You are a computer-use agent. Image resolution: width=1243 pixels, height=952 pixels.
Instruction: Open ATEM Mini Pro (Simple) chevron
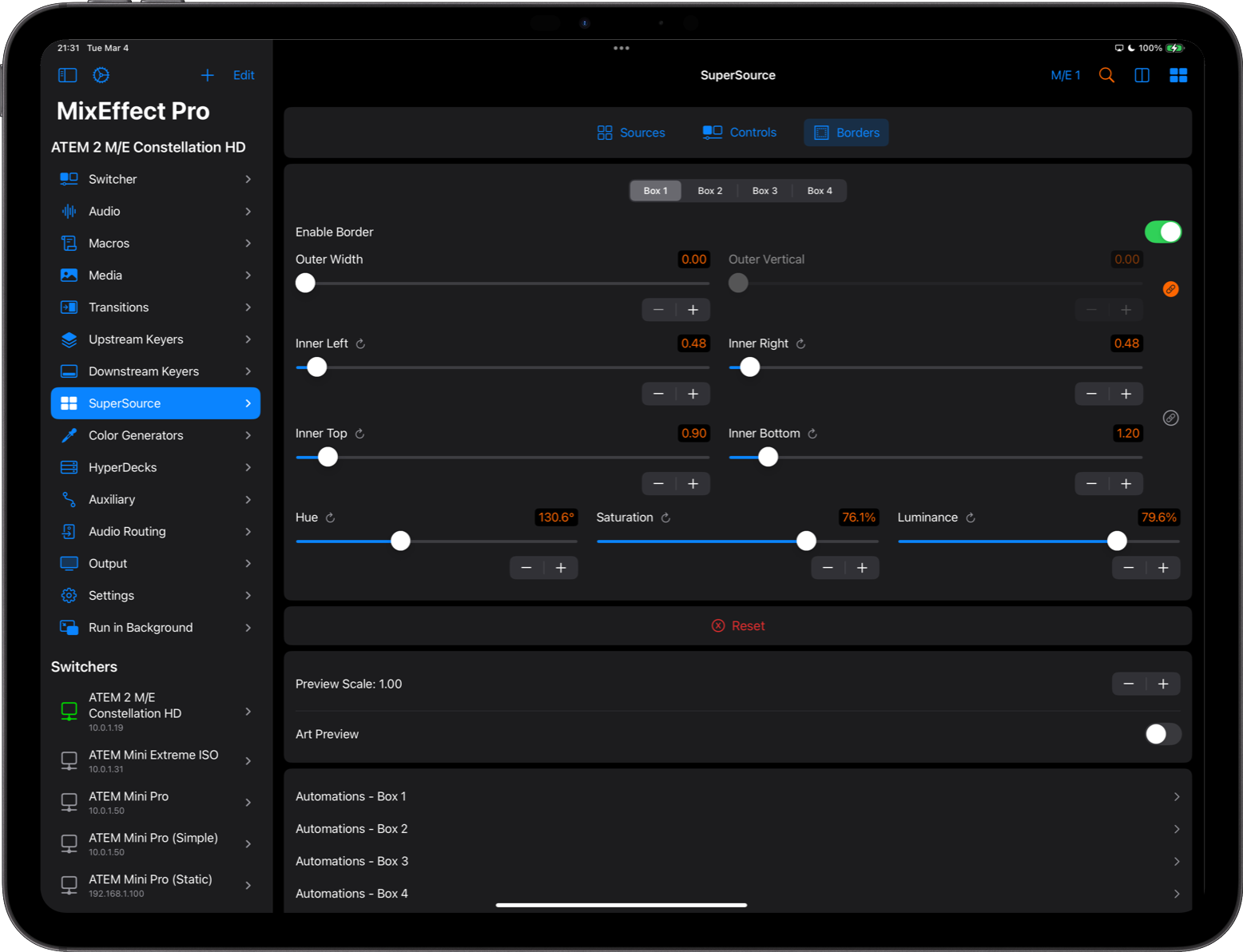point(248,844)
